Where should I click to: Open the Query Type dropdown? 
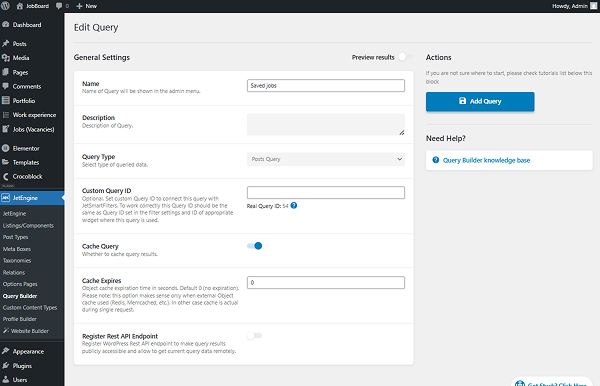(326, 159)
